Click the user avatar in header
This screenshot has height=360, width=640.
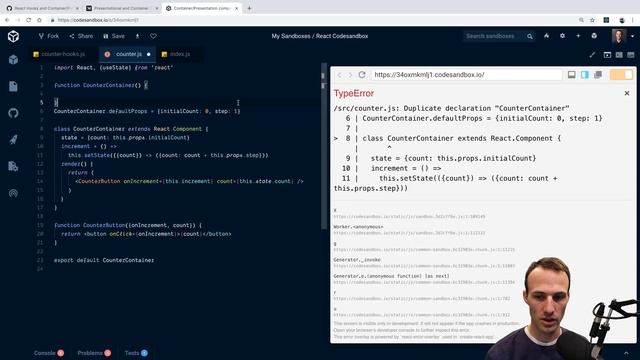click(x=619, y=36)
